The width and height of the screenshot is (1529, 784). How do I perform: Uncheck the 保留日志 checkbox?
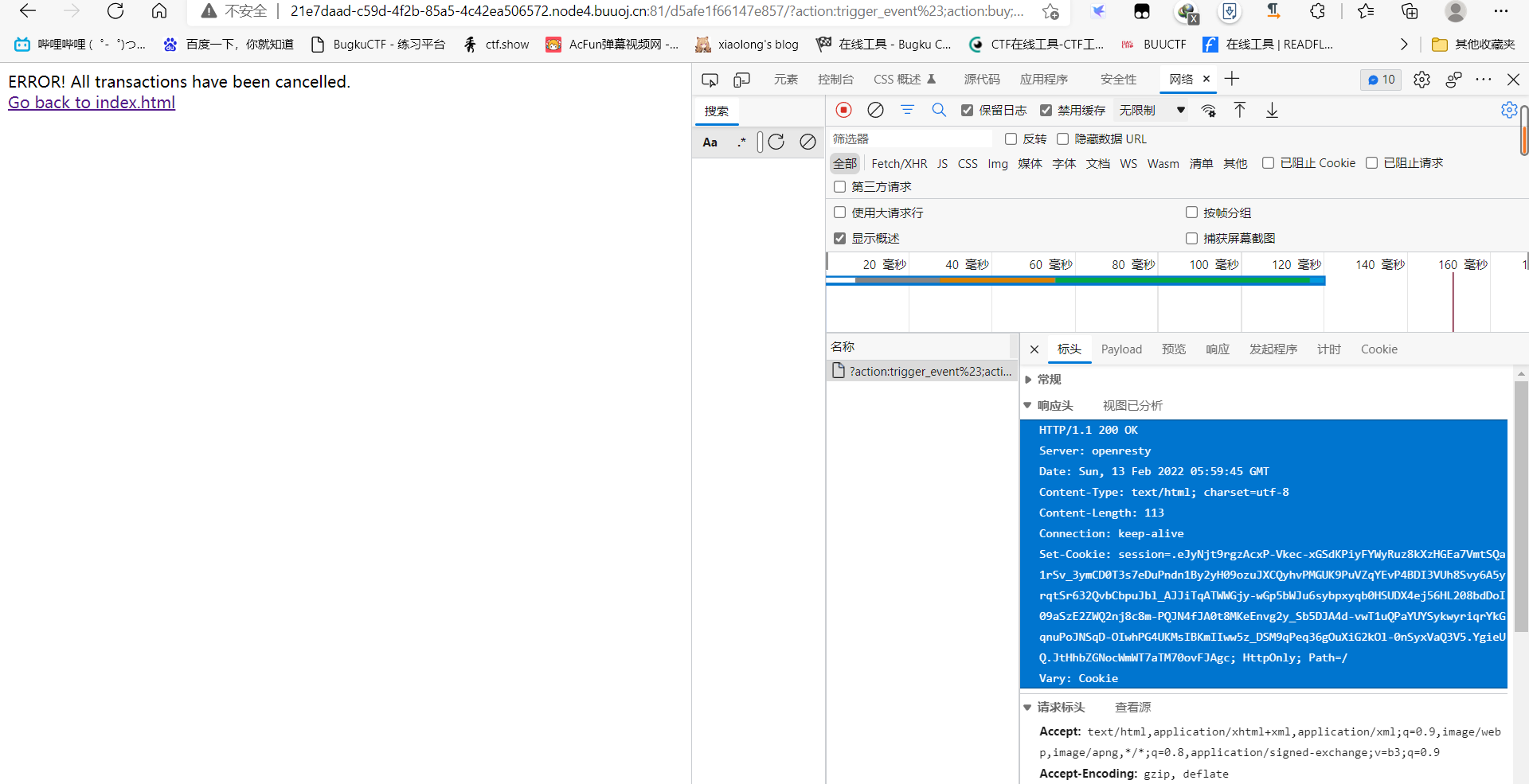pos(967,111)
